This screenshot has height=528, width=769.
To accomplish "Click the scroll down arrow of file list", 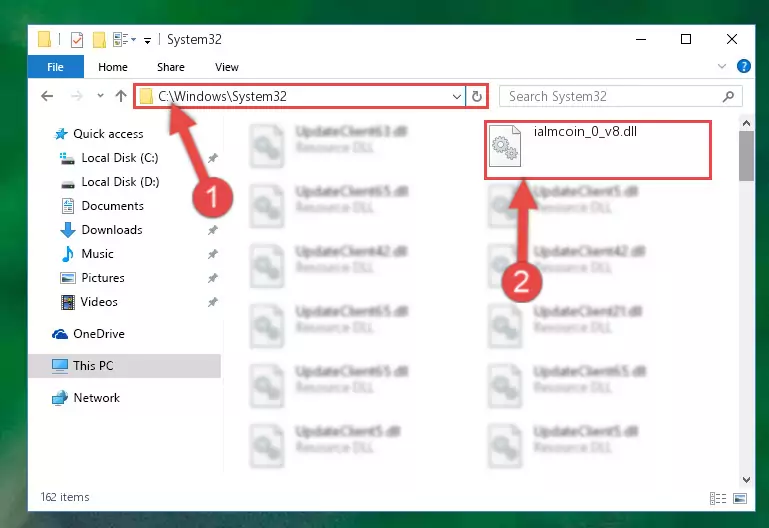I will pyautogui.click(x=746, y=479).
